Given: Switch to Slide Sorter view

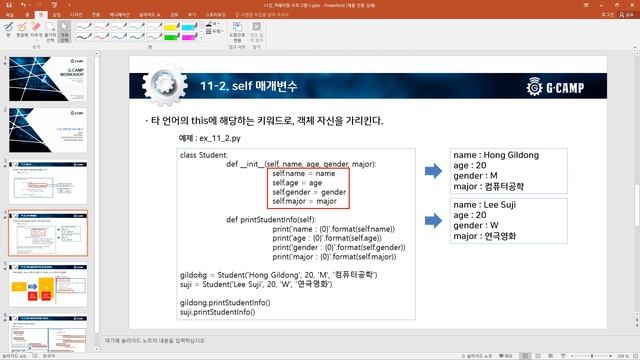Looking at the screenshot, I should point(538,356).
